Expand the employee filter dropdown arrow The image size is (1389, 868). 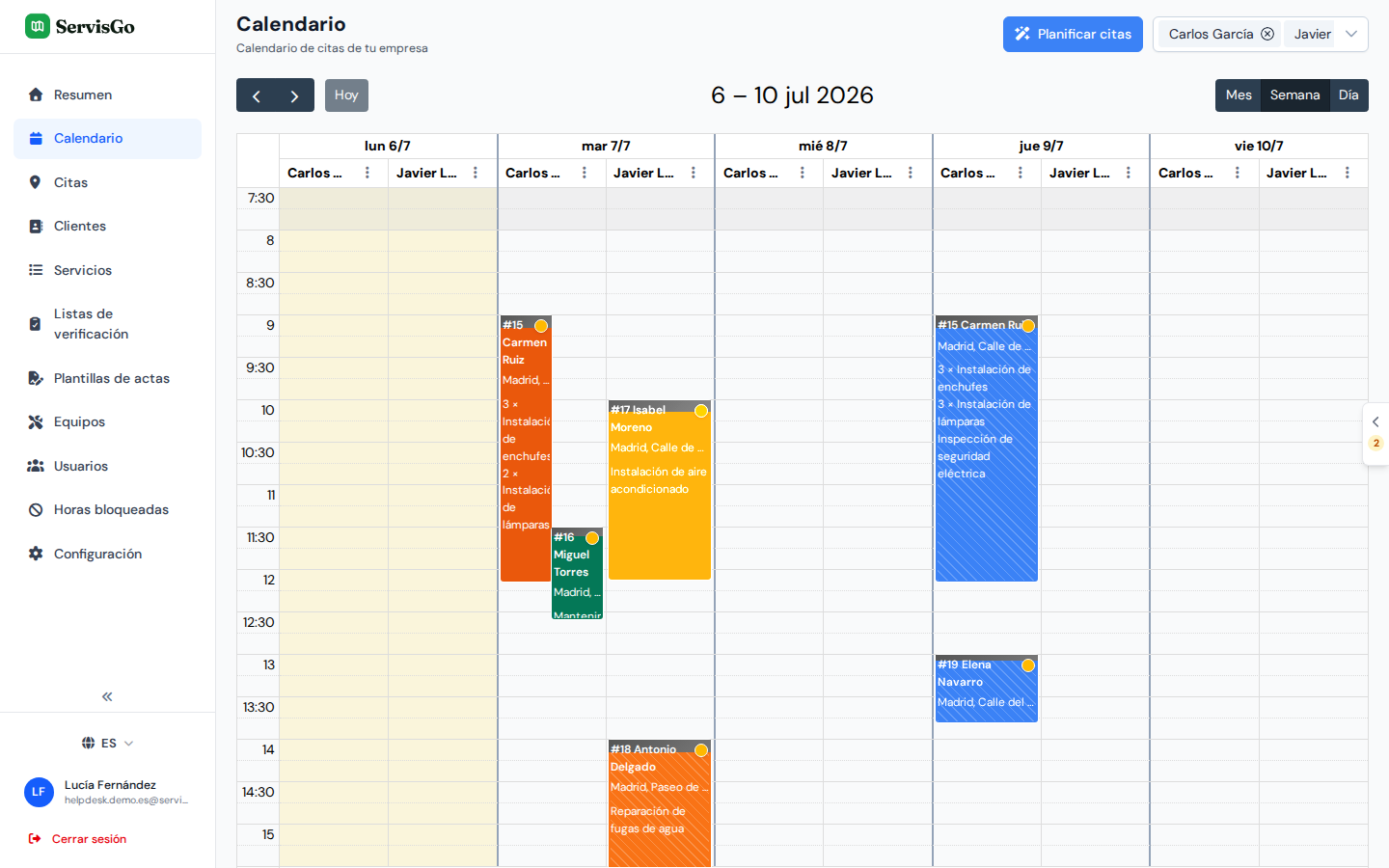tap(1351, 34)
